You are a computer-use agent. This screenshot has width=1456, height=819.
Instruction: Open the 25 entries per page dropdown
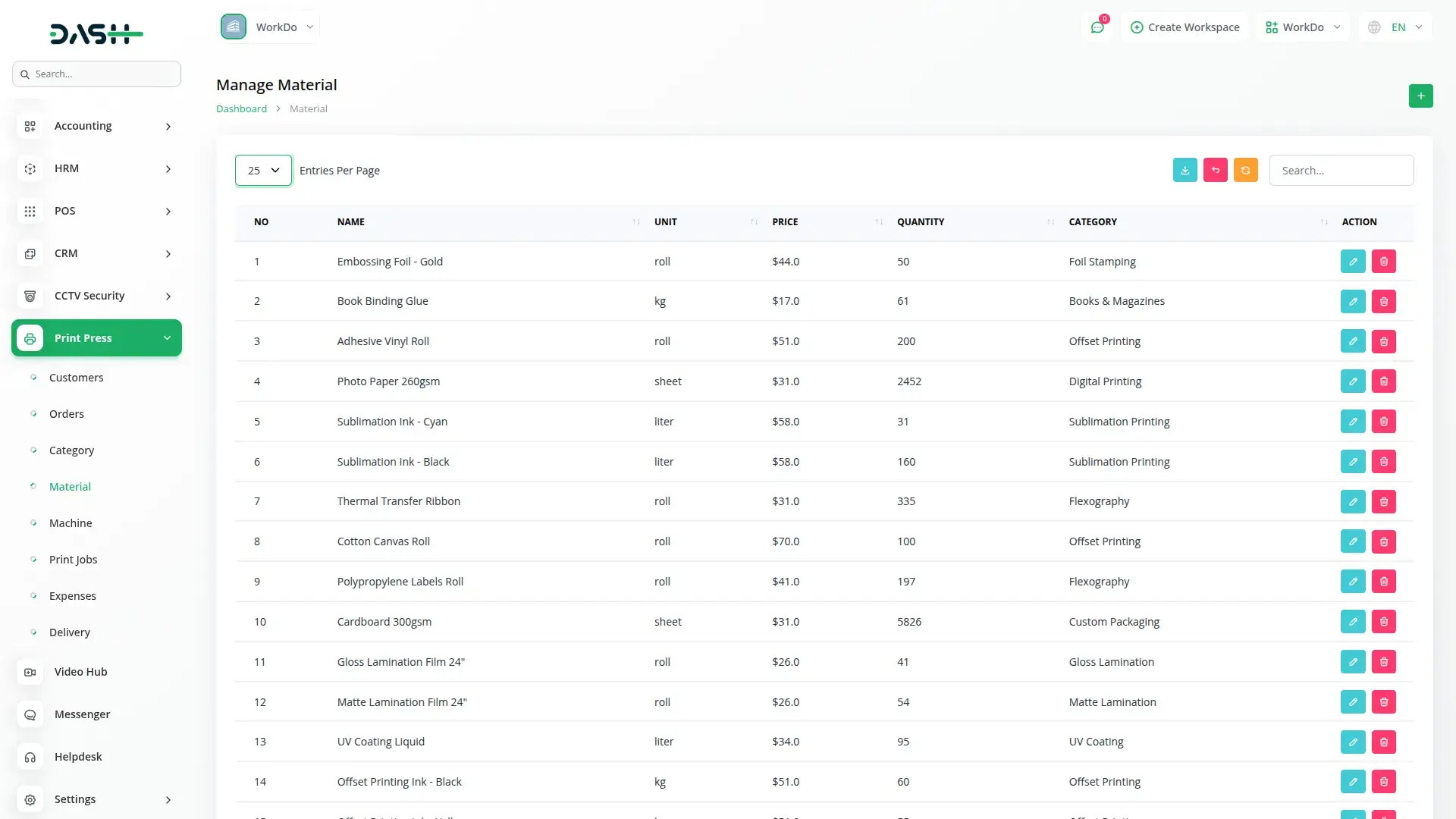pos(263,171)
